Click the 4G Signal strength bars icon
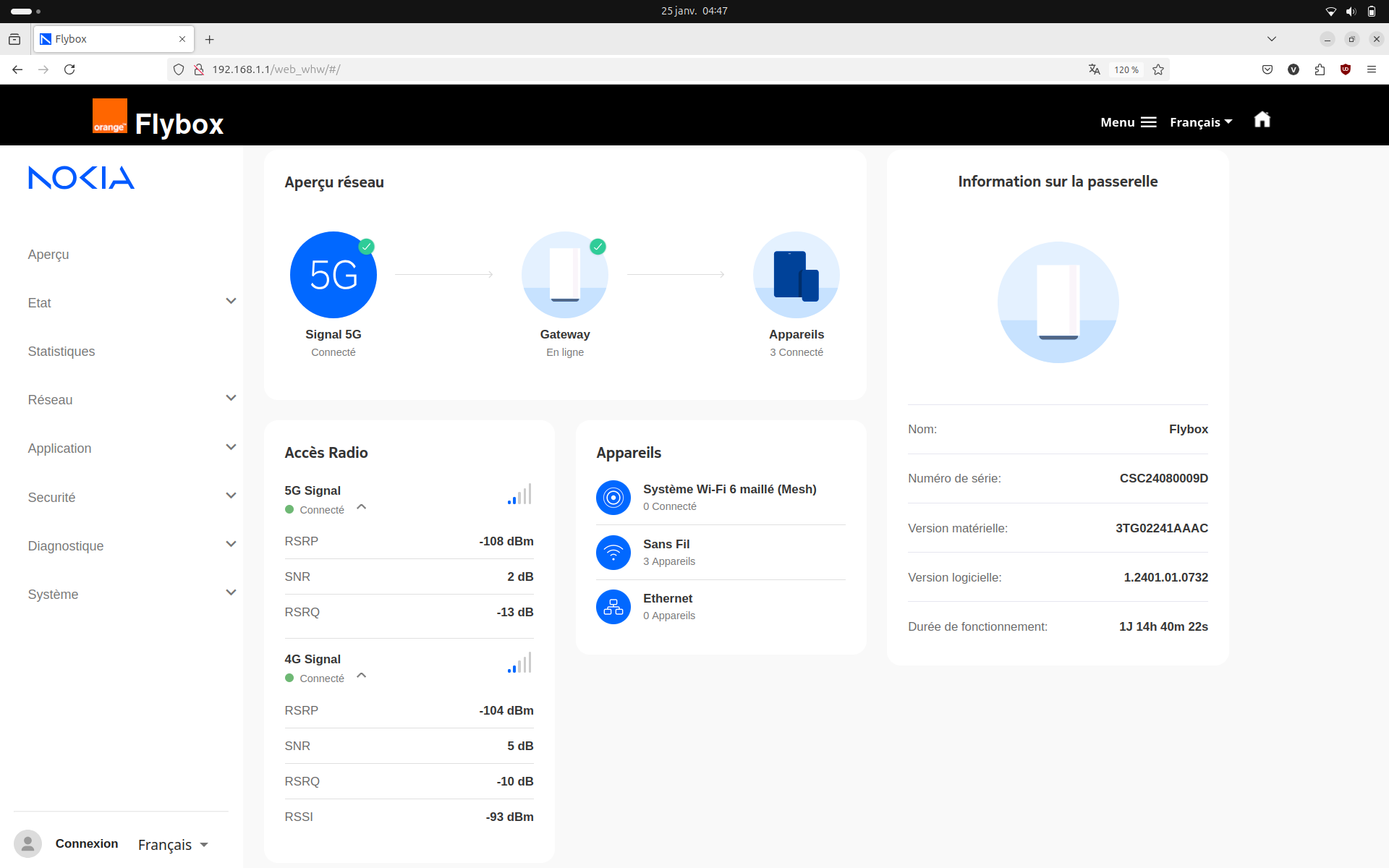This screenshot has width=1389, height=868. pyautogui.click(x=519, y=663)
